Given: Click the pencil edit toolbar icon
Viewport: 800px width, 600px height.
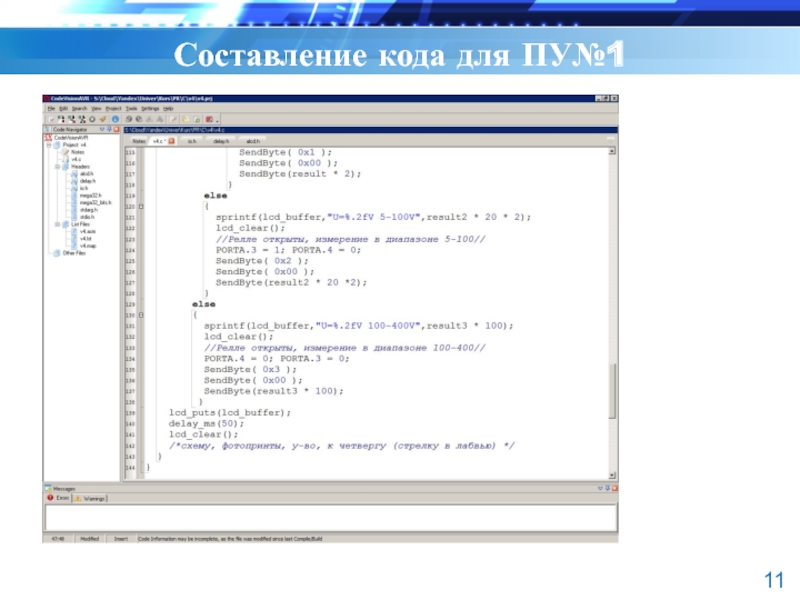Looking at the screenshot, I should (173, 119).
